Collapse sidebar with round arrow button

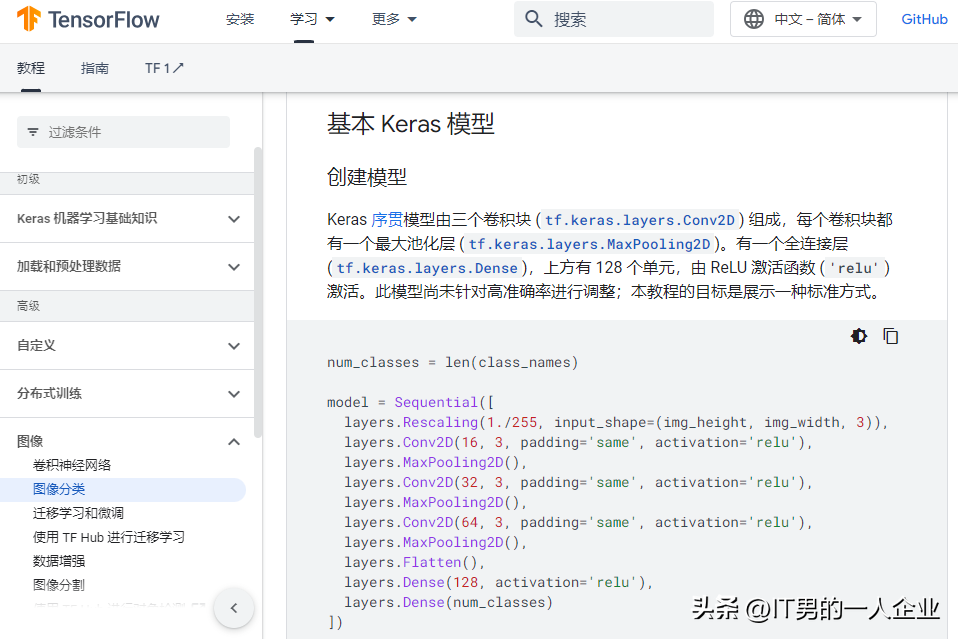[234, 608]
